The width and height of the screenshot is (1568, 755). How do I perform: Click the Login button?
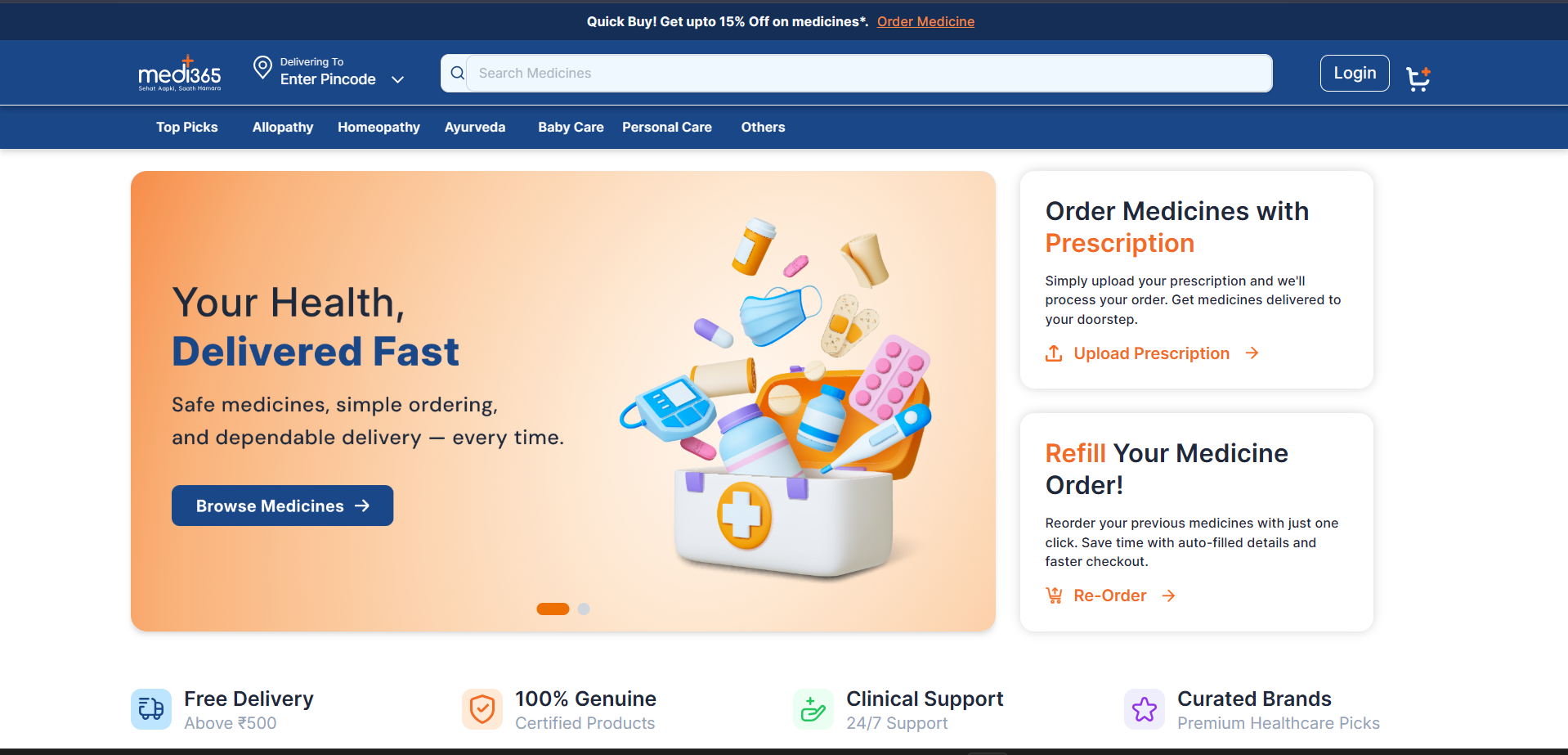pos(1355,73)
